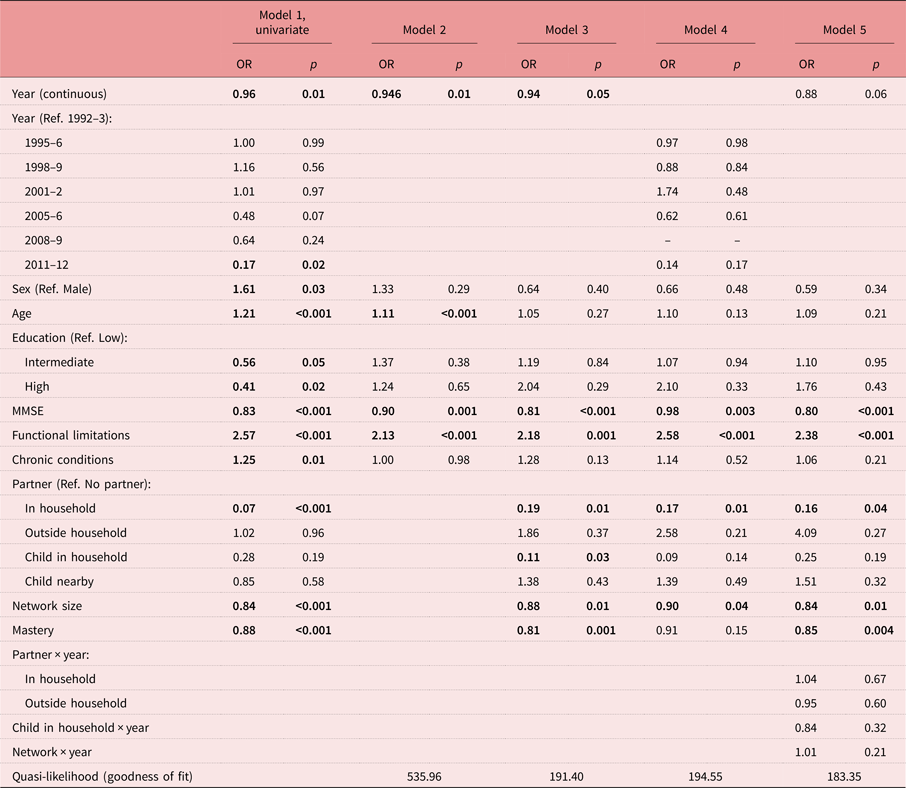Screen dimensions: 906x788
Task: Select the "Network × year" row label
Action: (x=56, y=752)
